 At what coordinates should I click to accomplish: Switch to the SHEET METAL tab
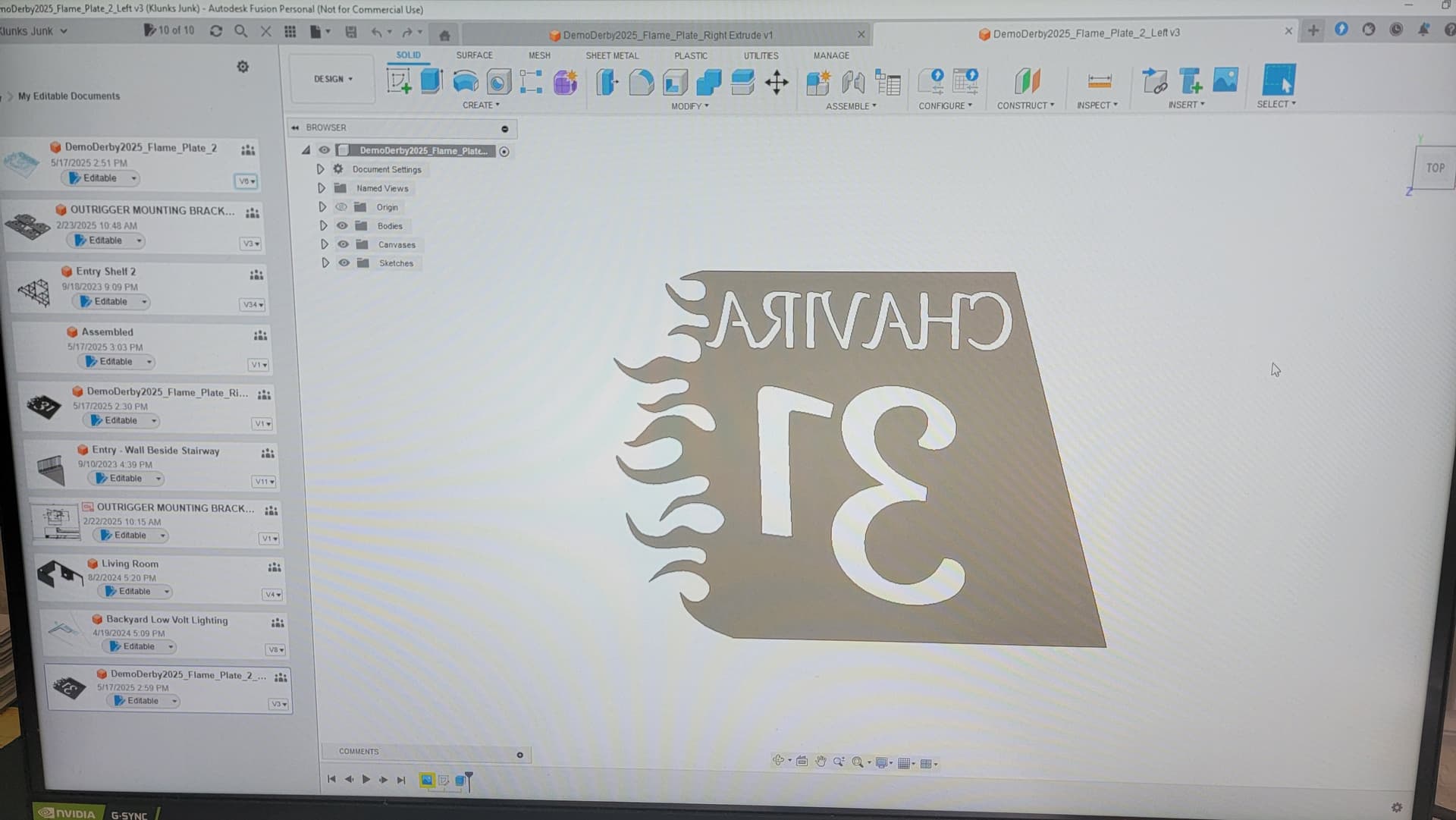612,55
